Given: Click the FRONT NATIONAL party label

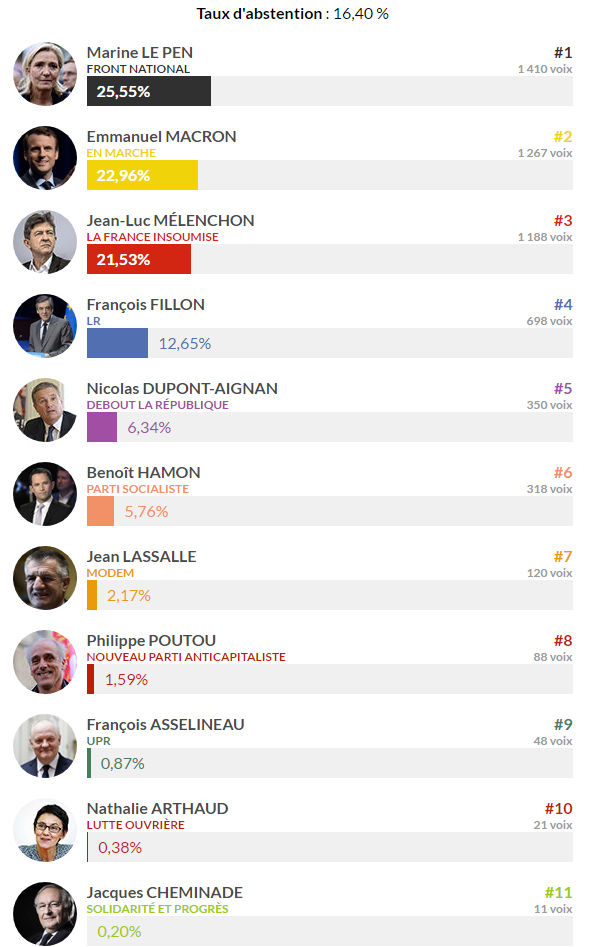Looking at the screenshot, I should (138, 69).
